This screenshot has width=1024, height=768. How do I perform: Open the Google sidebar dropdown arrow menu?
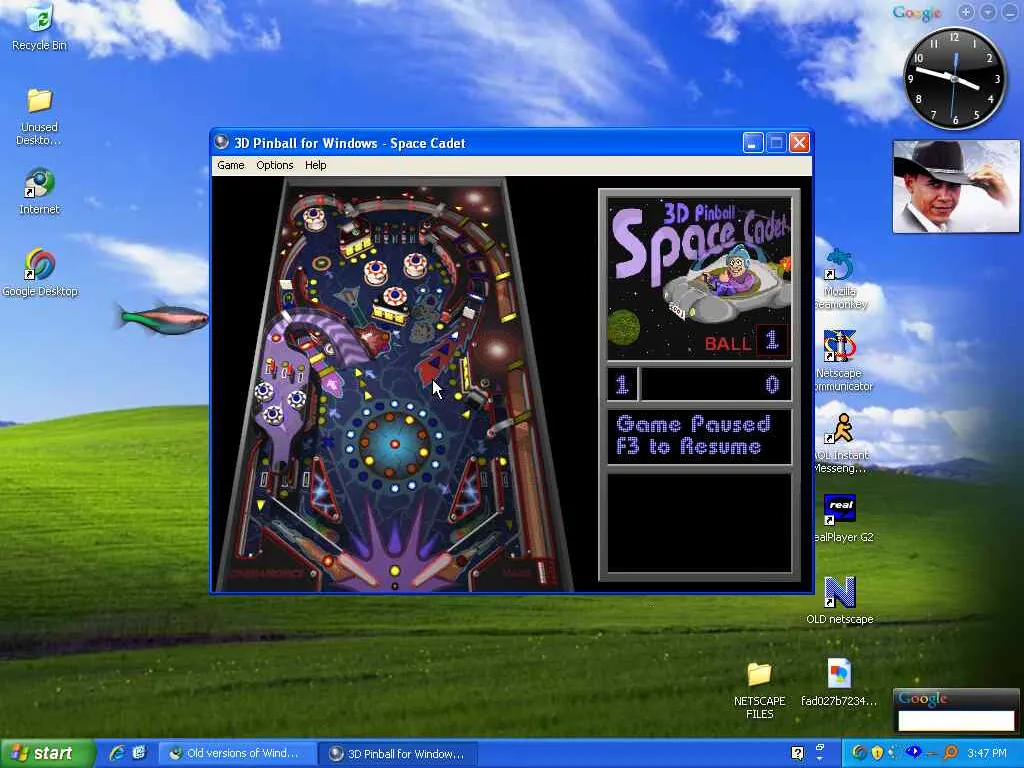click(x=988, y=12)
